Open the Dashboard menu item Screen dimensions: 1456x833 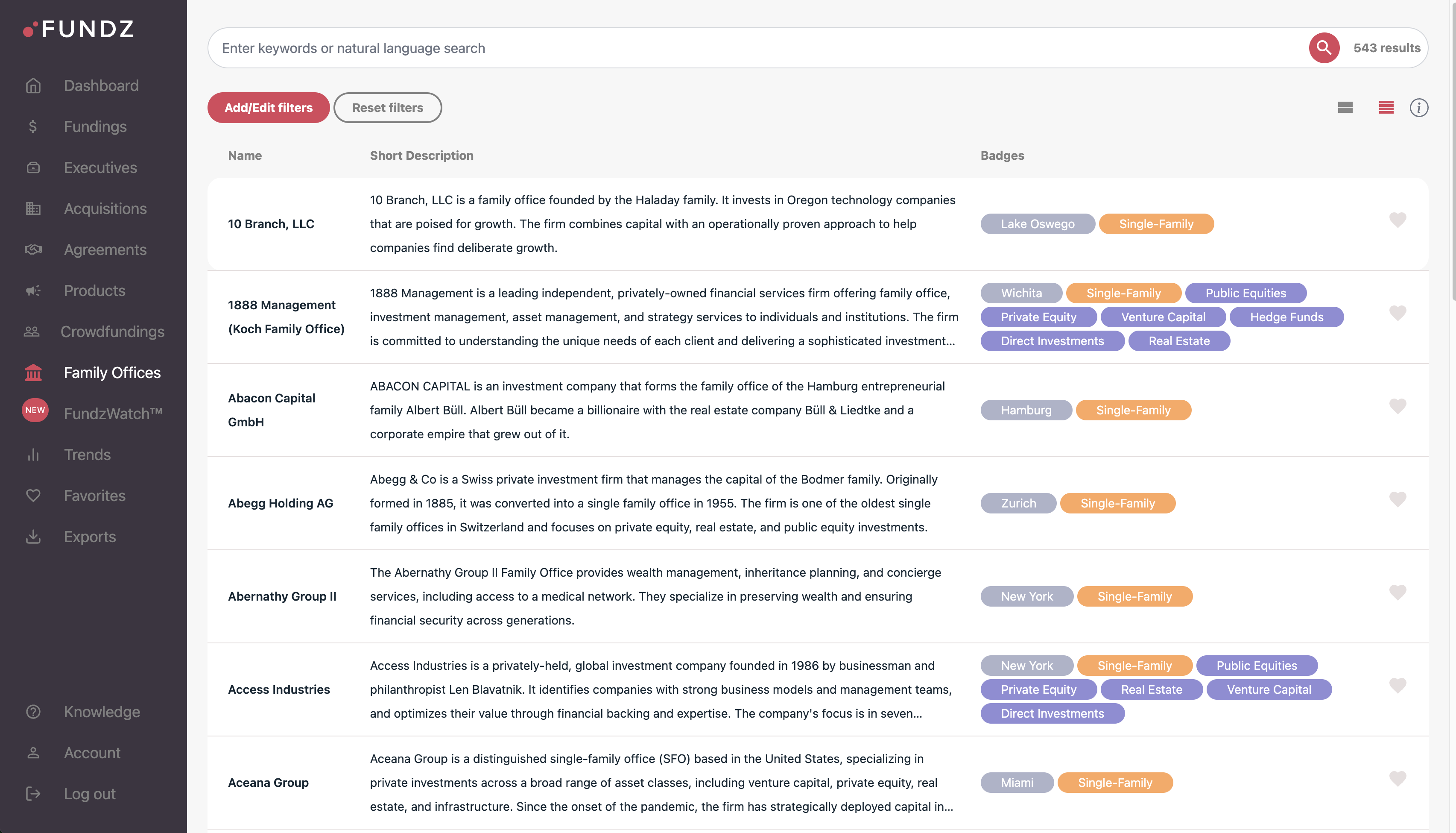(x=101, y=86)
